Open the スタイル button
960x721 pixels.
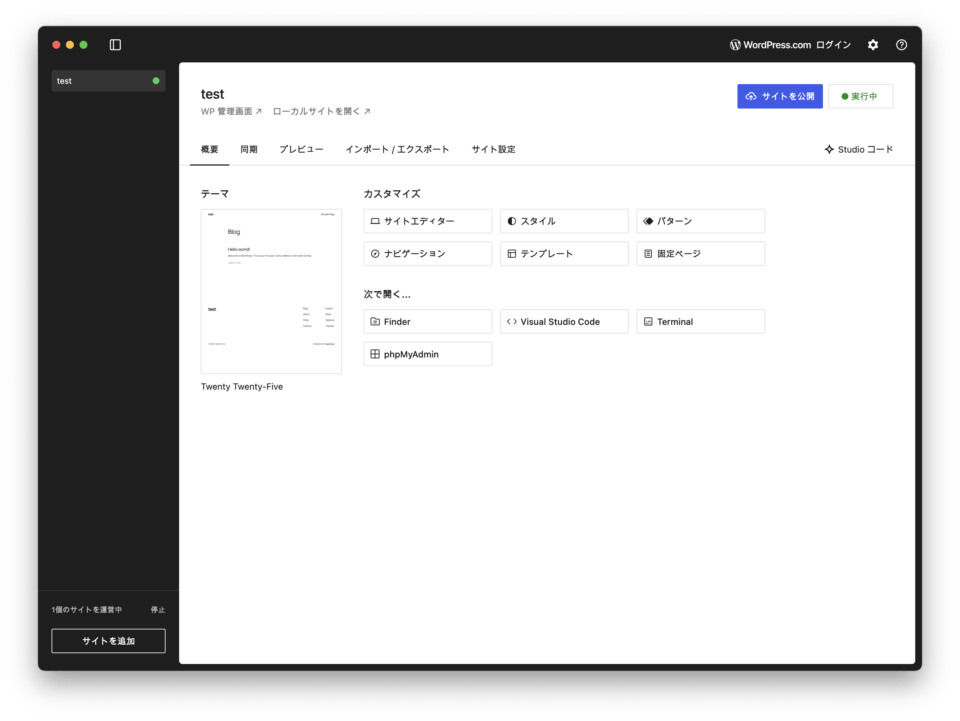(564, 221)
